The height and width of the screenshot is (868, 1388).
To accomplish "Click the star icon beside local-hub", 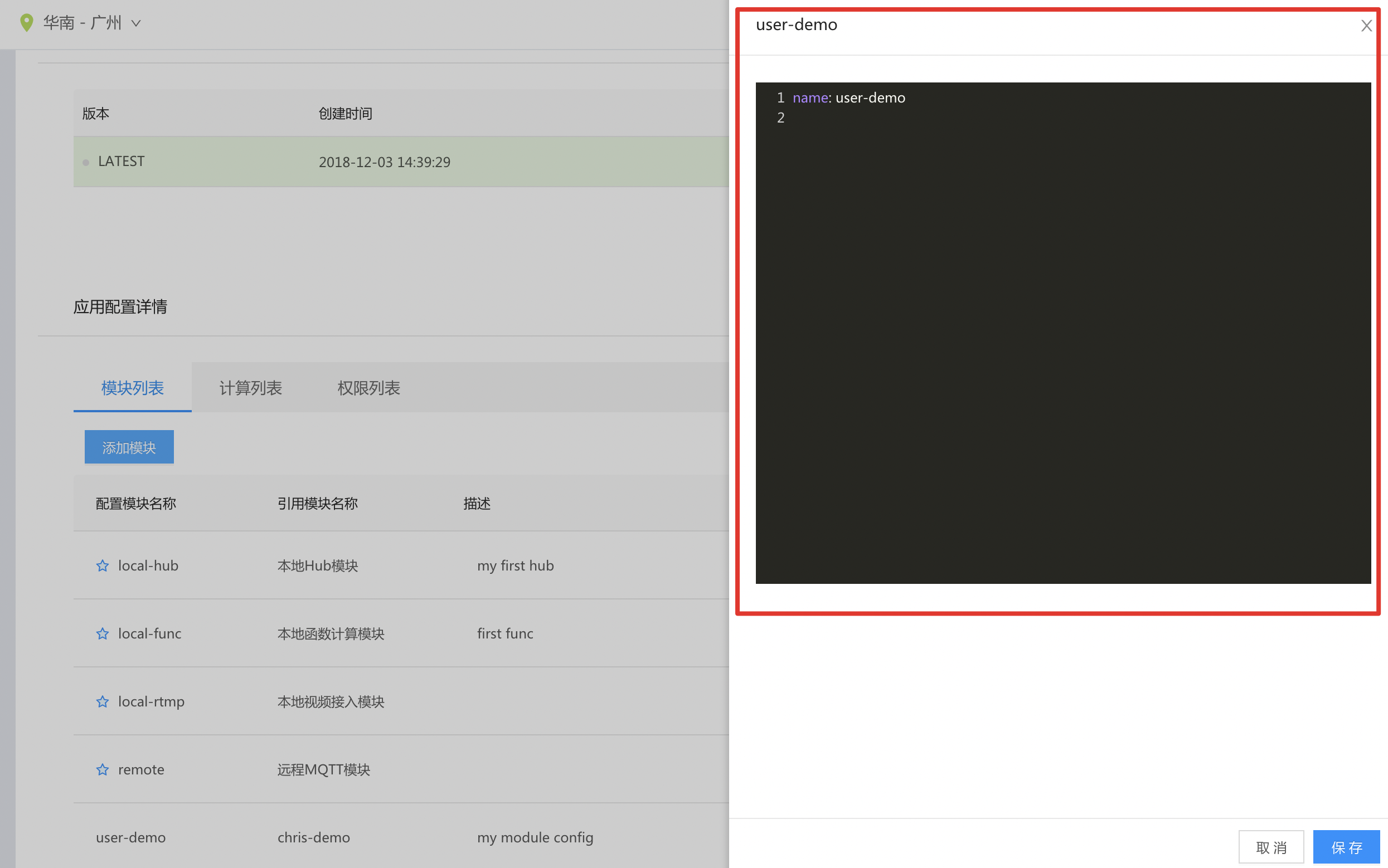I will click(x=102, y=566).
